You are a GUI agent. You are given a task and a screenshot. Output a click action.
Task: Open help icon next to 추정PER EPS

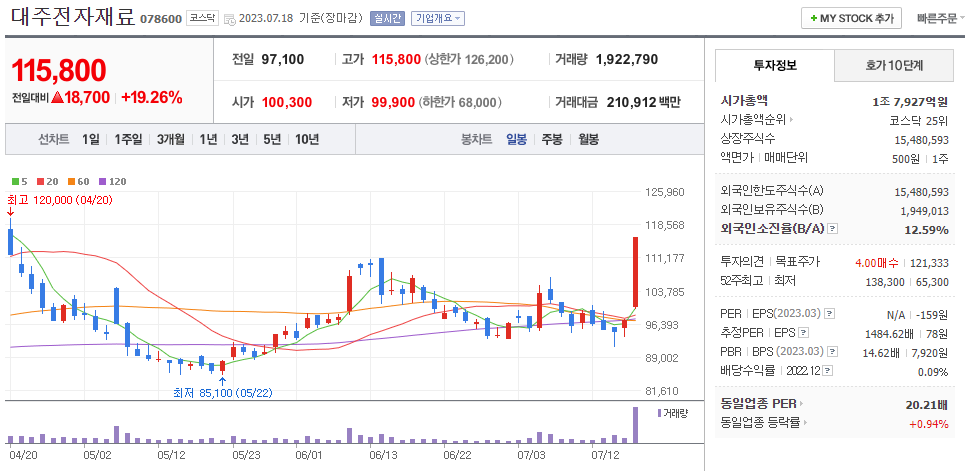pos(803,332)
